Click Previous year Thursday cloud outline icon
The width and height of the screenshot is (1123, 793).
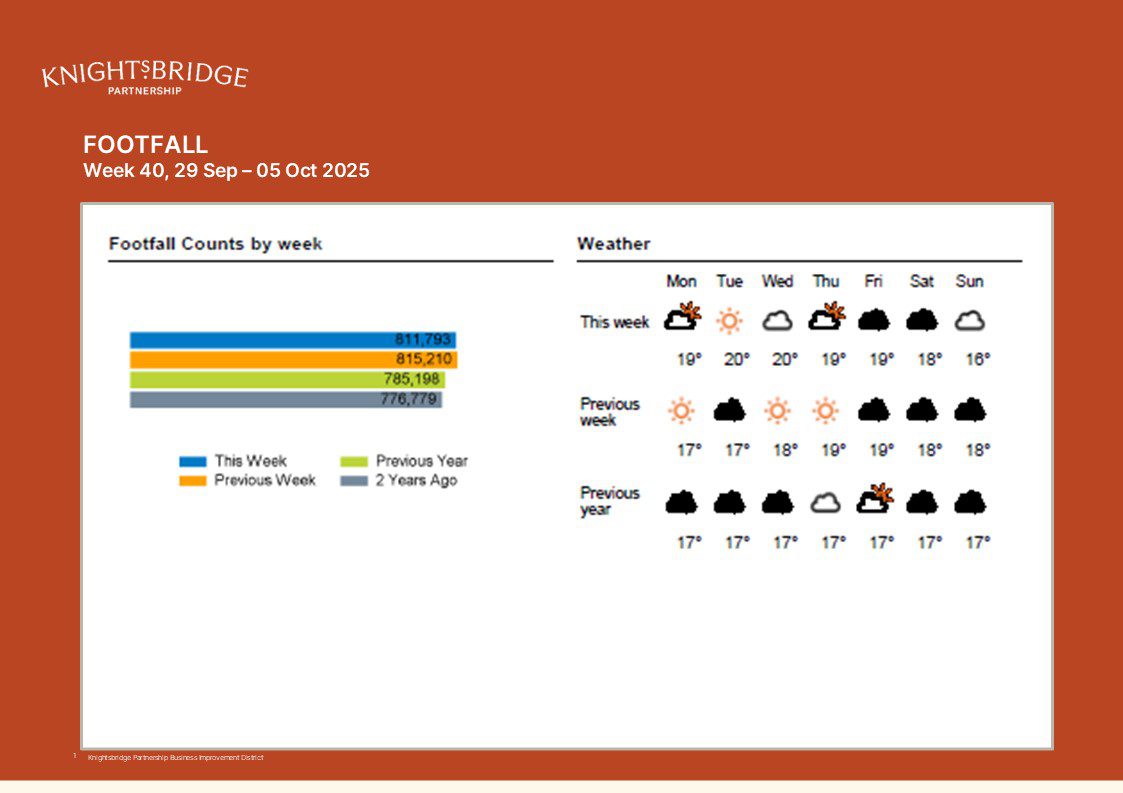point(825,502)
